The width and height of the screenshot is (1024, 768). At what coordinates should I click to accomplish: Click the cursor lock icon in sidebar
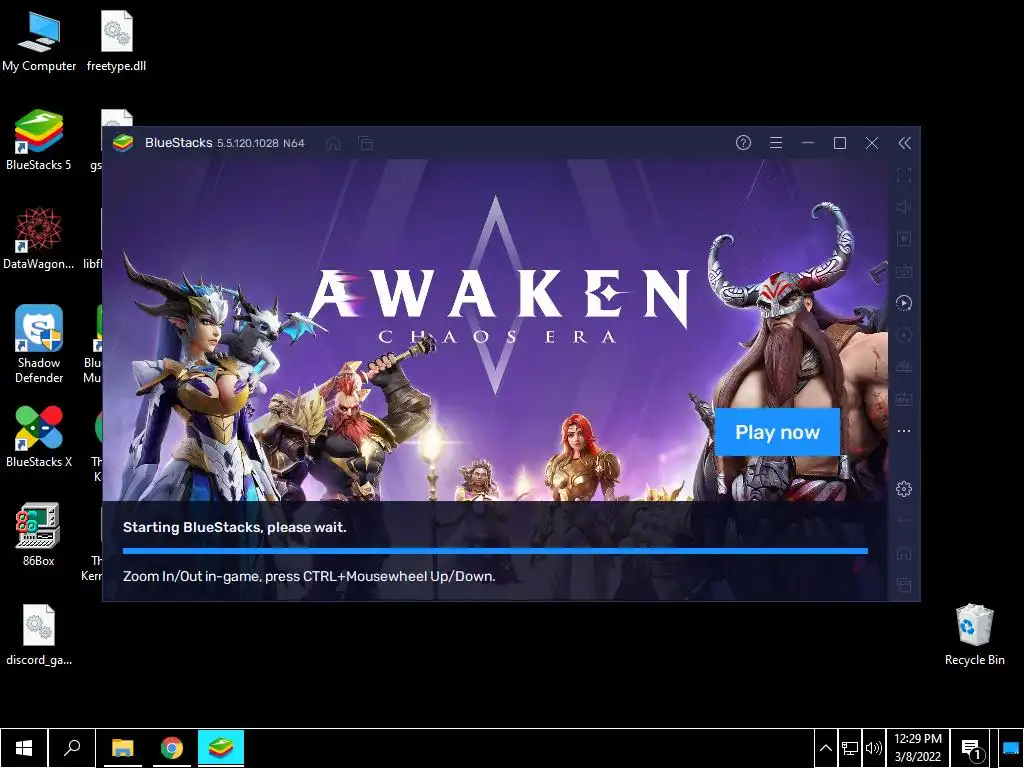point(904,239)
